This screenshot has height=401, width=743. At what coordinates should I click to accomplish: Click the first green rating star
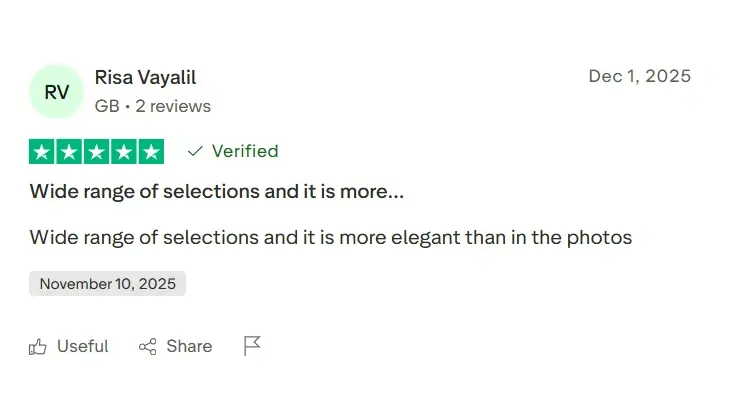[43, 152]
